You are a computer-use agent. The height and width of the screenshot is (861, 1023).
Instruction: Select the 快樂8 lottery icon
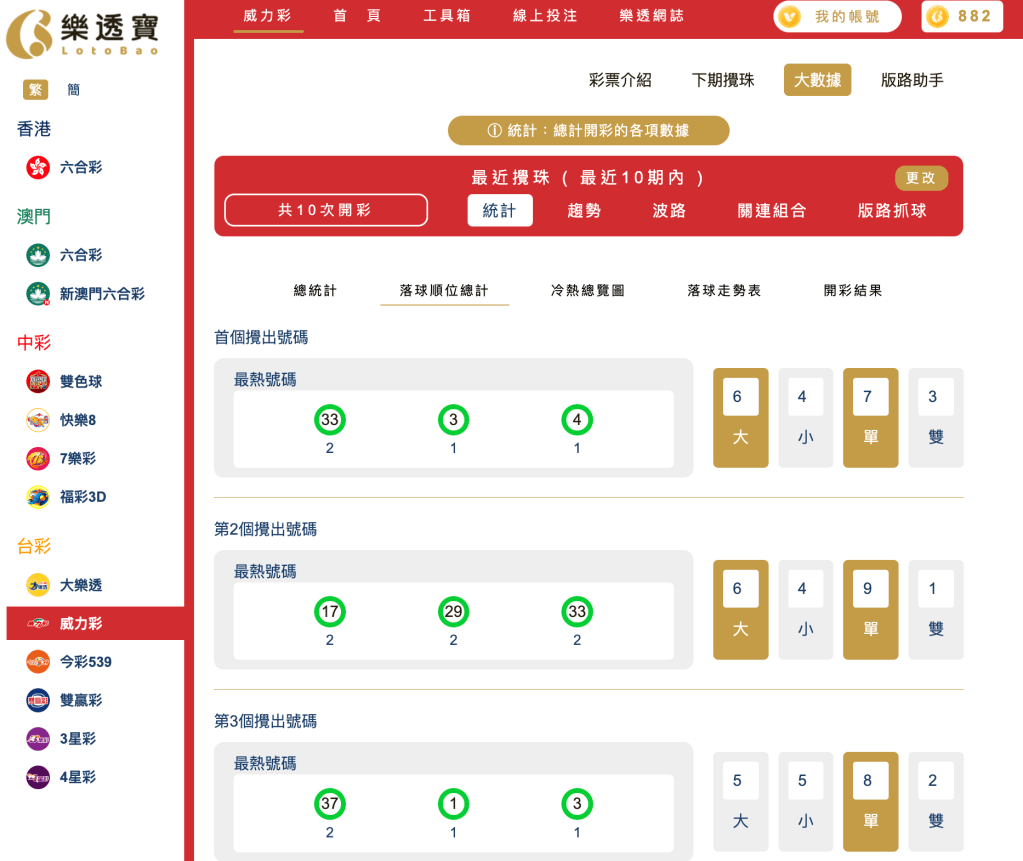pos(37,420)
